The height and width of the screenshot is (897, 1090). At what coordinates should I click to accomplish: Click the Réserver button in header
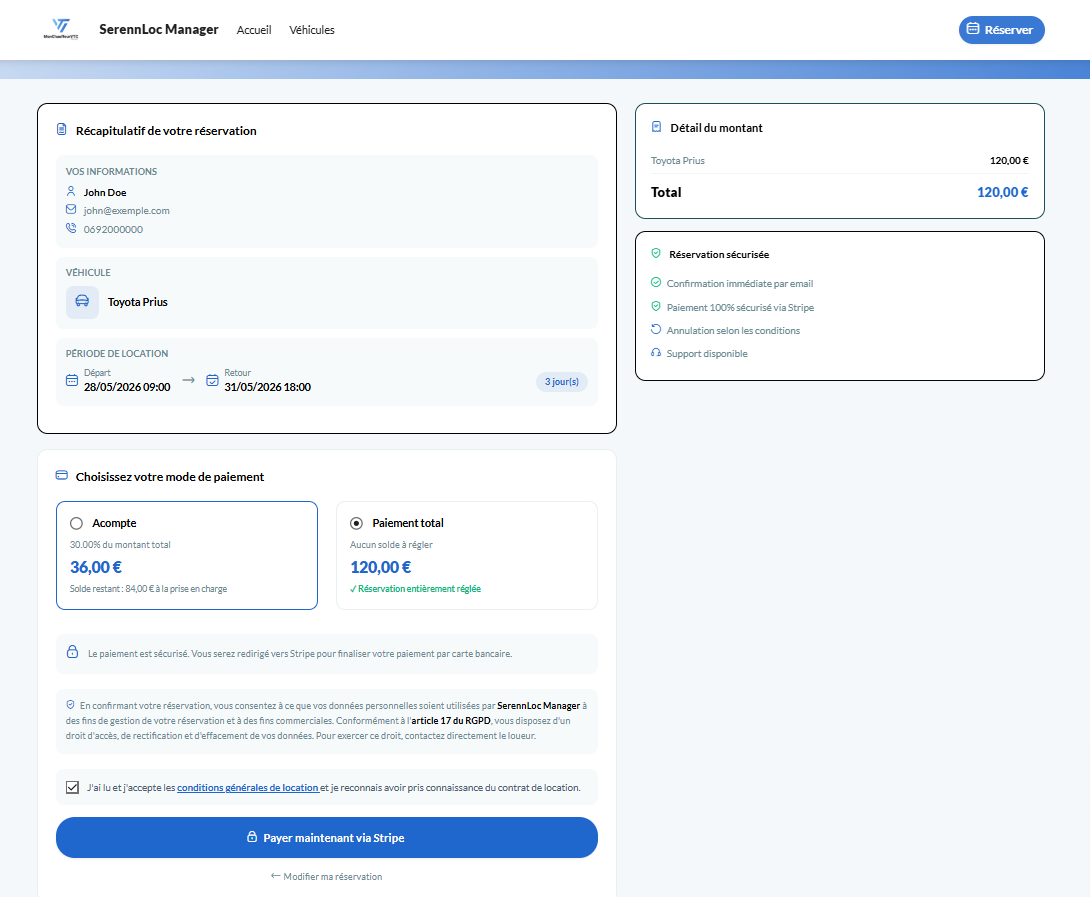point(1001,30)
